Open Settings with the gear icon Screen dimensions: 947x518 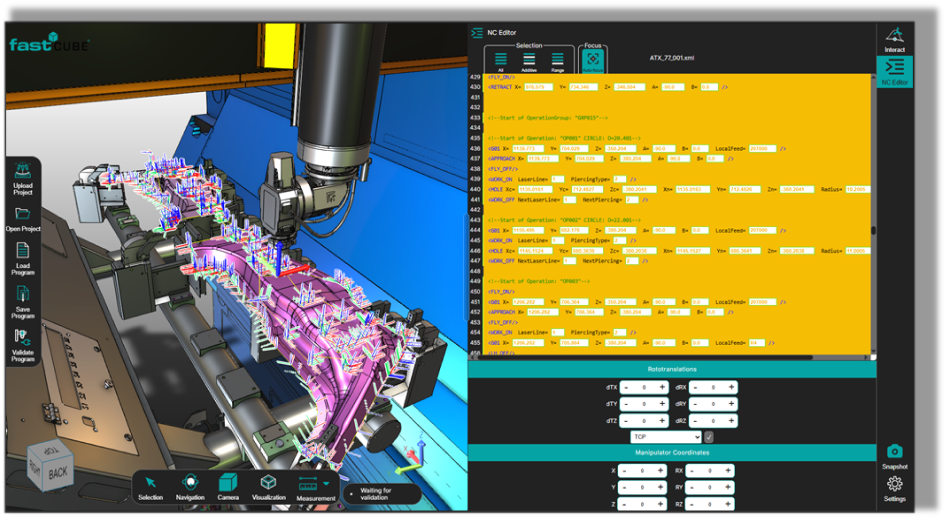click(x=894, y=488)
